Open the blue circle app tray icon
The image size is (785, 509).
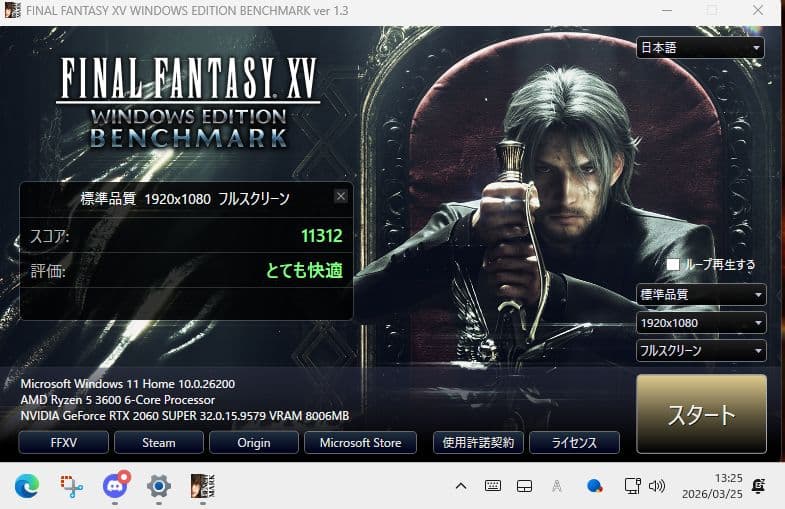pyautogui.click(x=594, y=486)
